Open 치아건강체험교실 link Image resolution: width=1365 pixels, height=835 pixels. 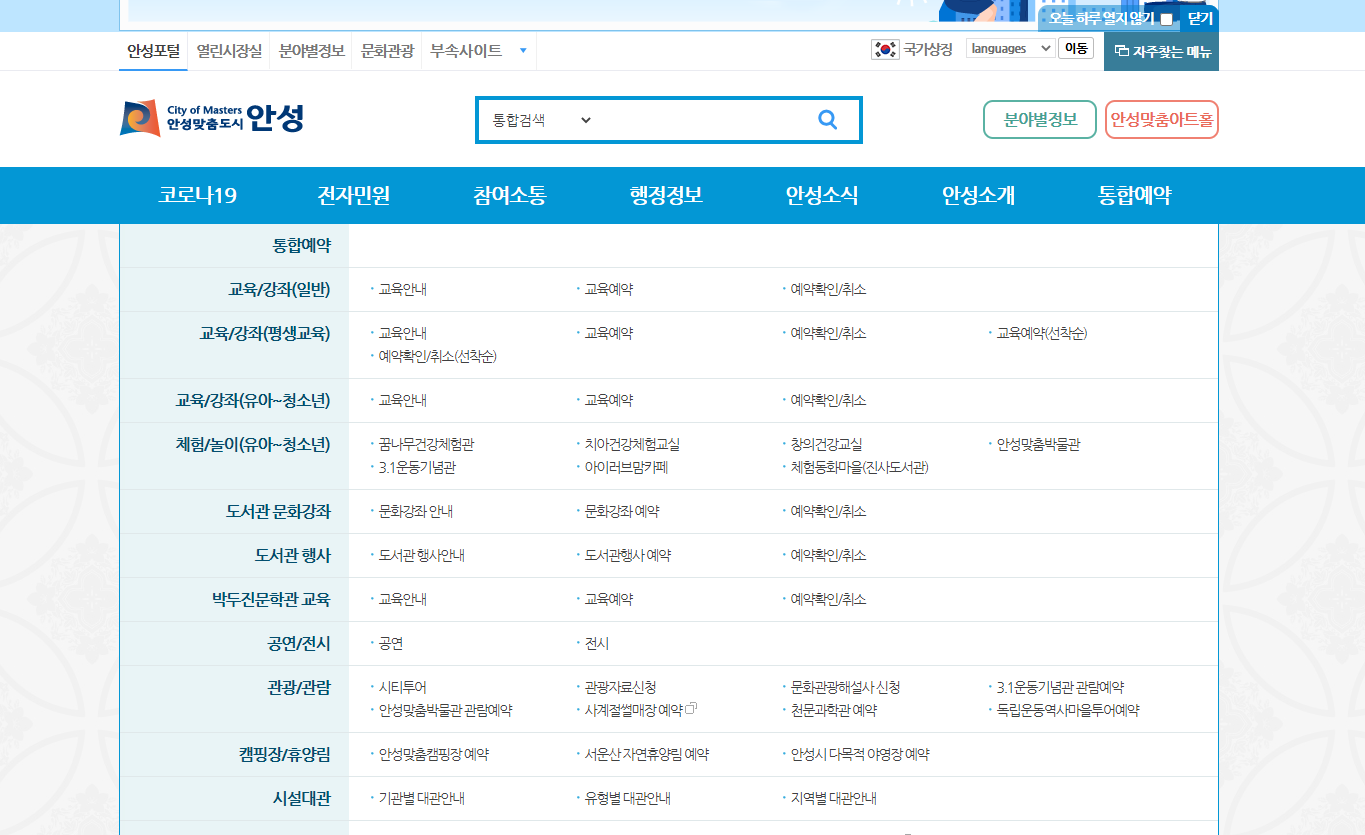tap(633, 444)
